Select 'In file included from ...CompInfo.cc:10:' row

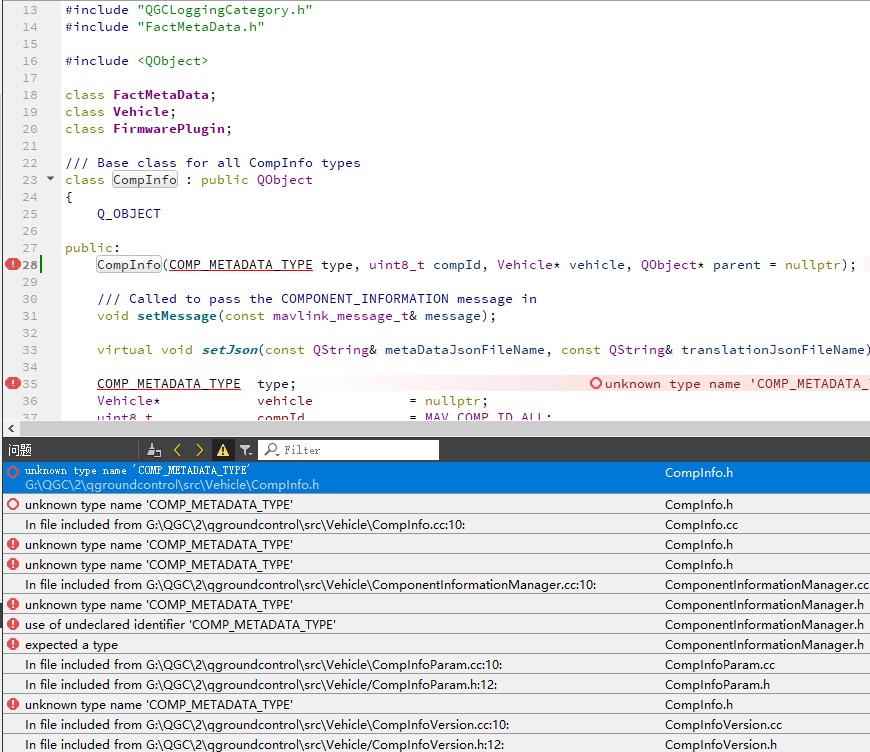[436, 524]
